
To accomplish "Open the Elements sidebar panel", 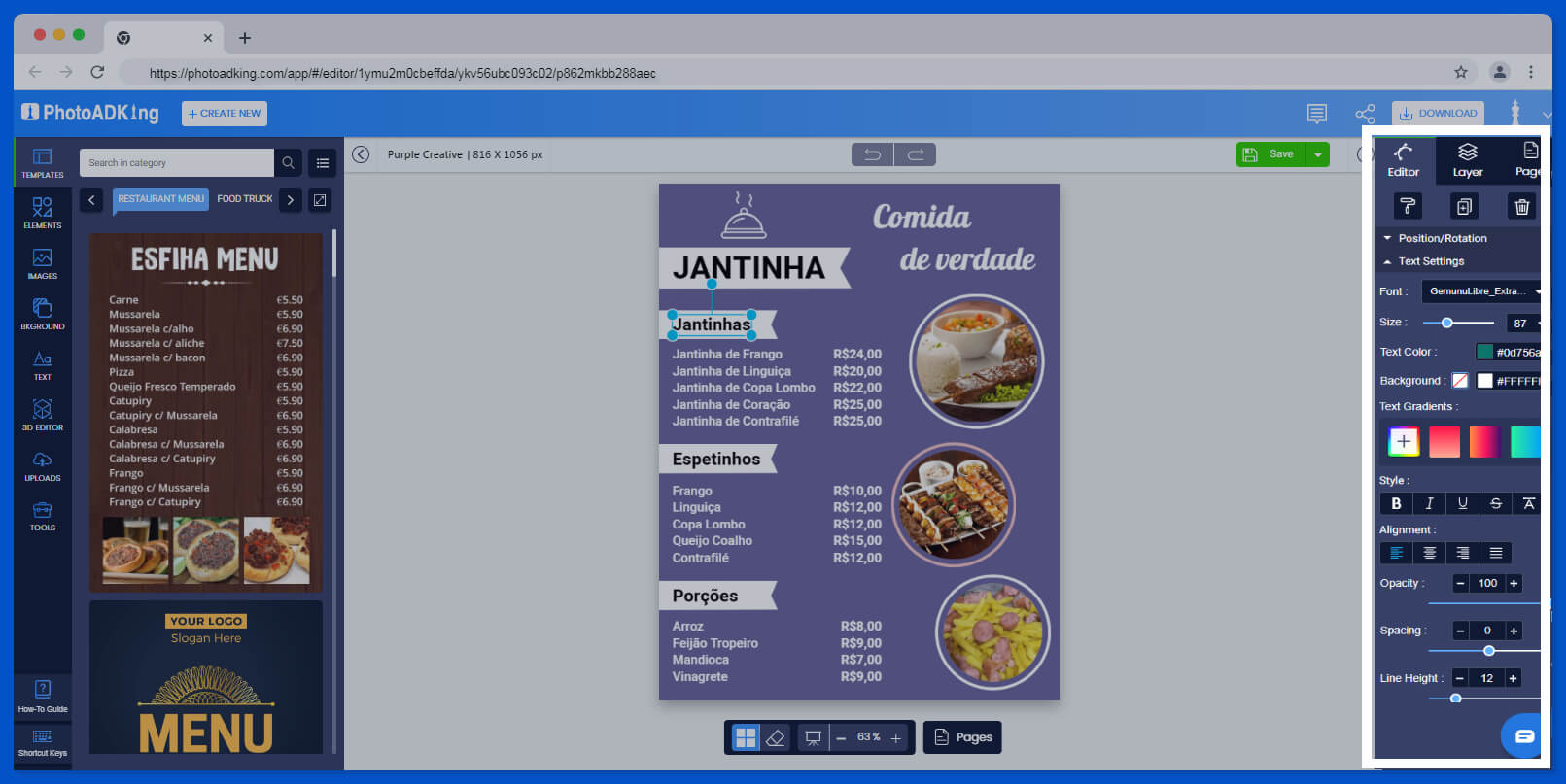I will (x=42, y=213).
